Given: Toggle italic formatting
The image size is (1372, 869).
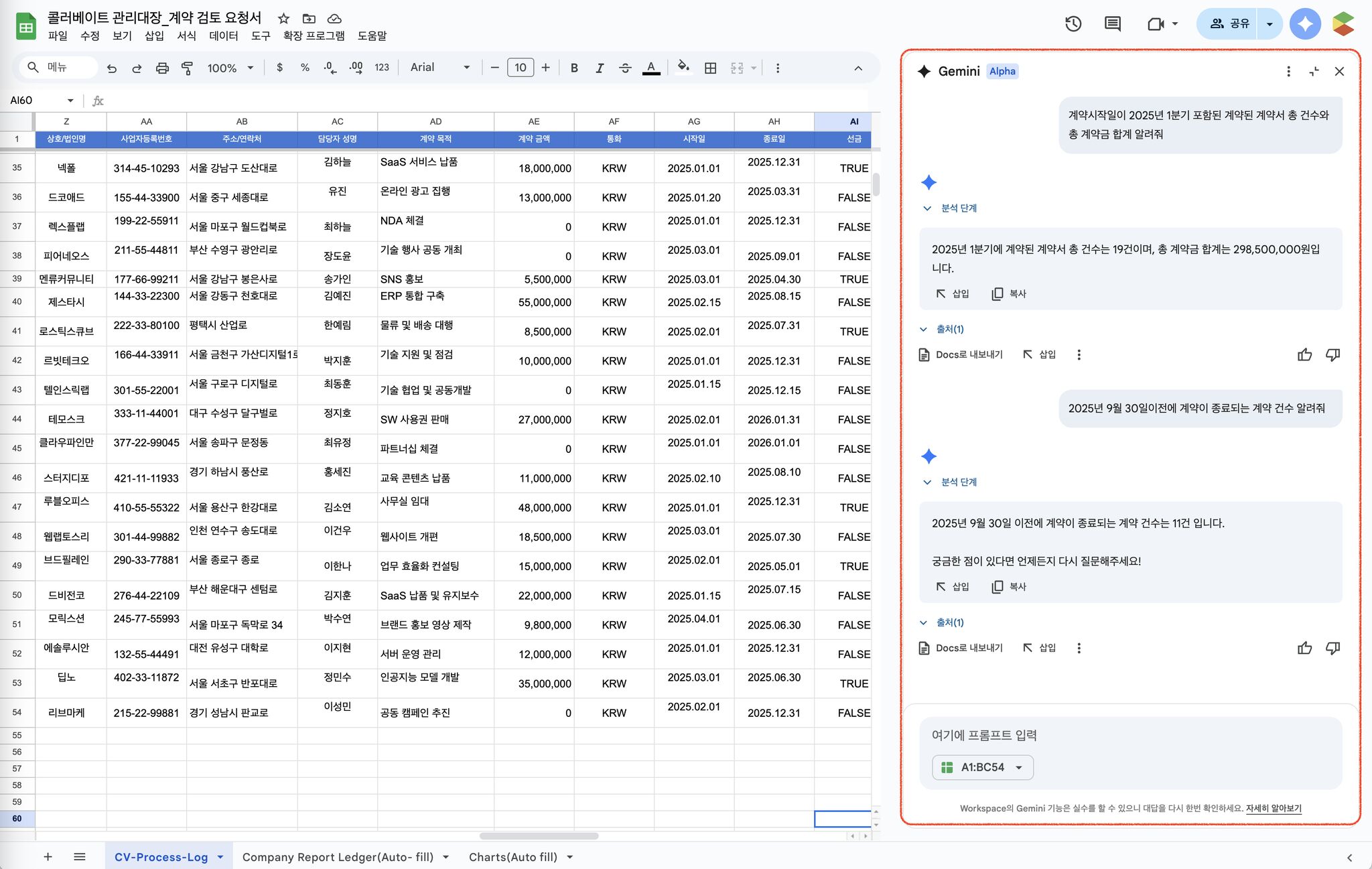Looking at the screenshot, I should 600,68.
